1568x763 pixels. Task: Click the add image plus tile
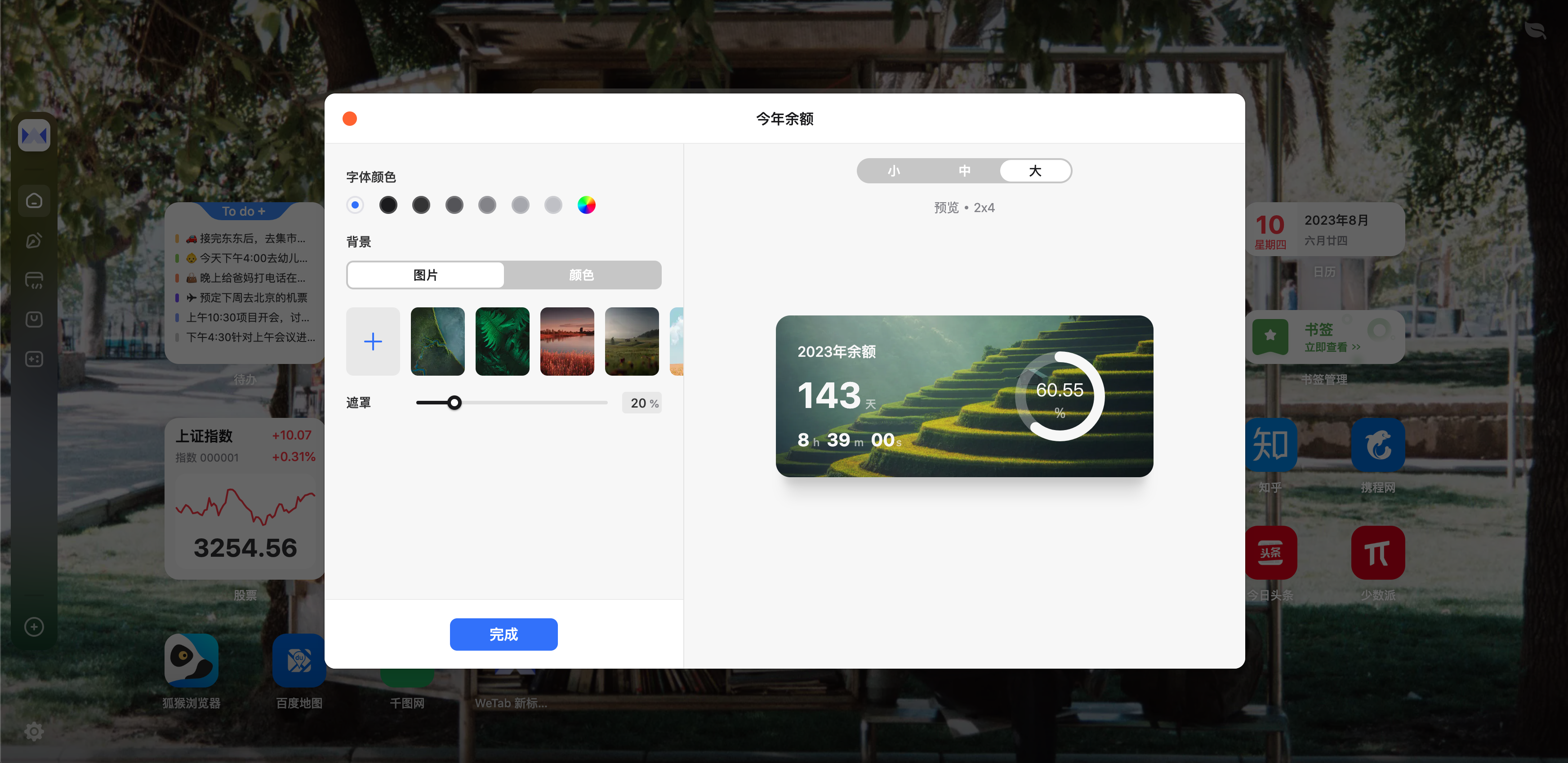[x=373, y=342]
